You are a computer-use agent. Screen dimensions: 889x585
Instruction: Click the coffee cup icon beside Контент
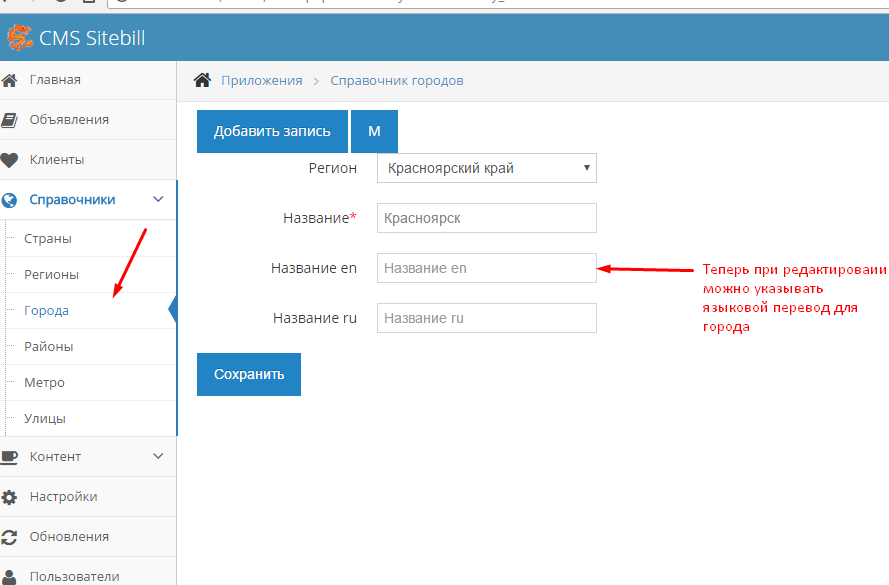coord(10,457)
